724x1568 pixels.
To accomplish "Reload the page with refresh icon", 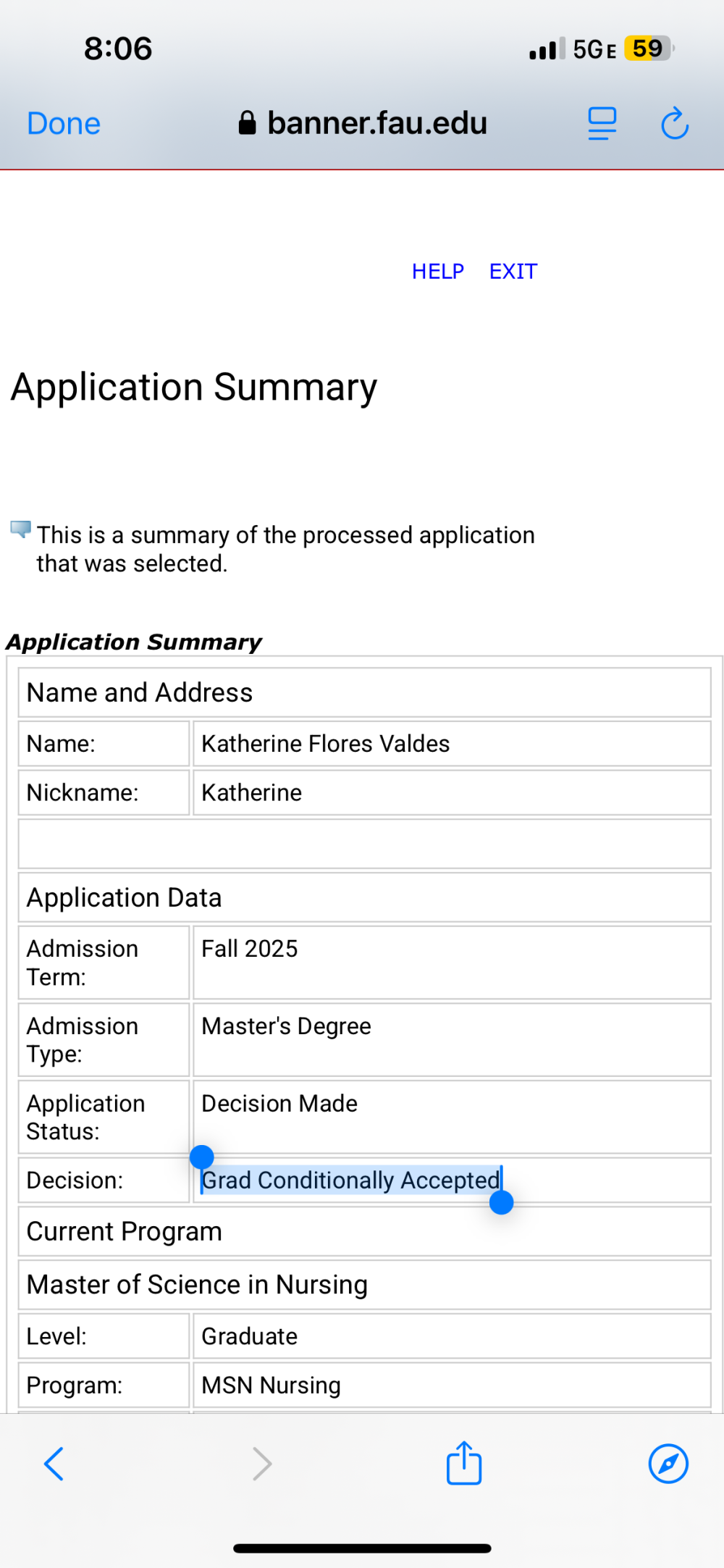I will (x=675, y=124).
